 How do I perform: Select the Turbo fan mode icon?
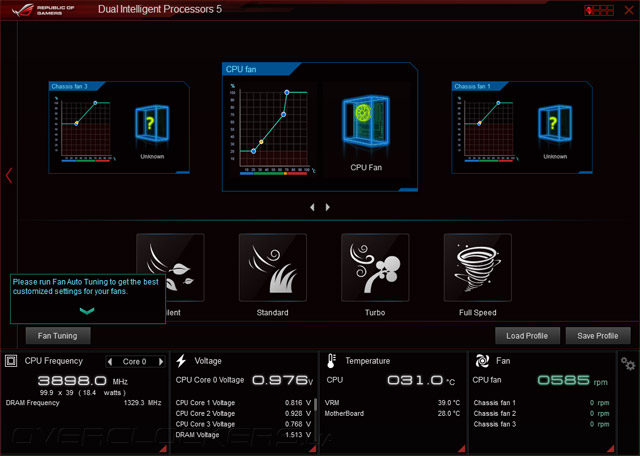375,267
